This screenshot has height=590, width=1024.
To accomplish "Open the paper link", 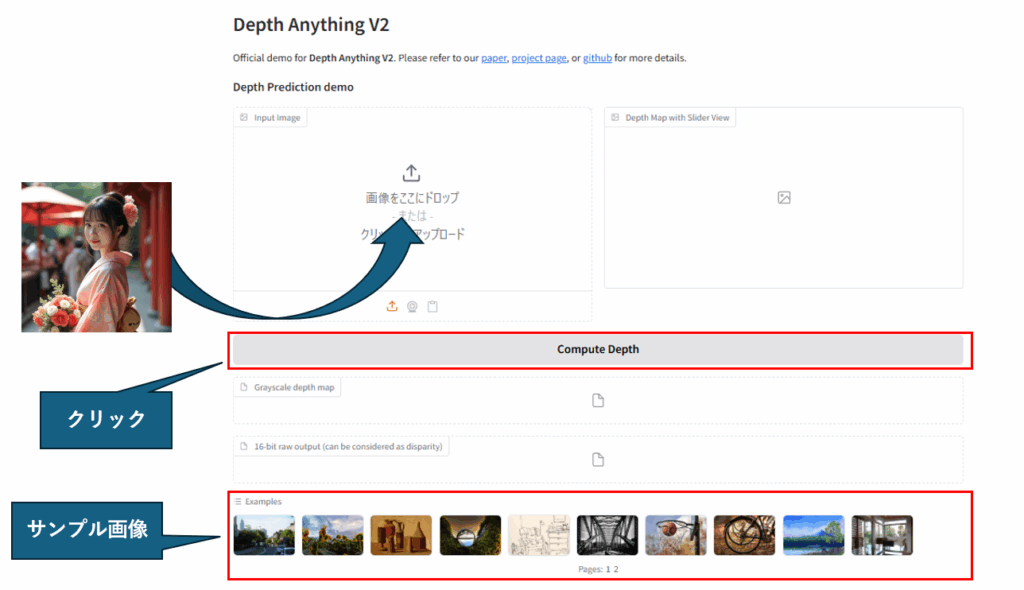I will coord(494,58).
